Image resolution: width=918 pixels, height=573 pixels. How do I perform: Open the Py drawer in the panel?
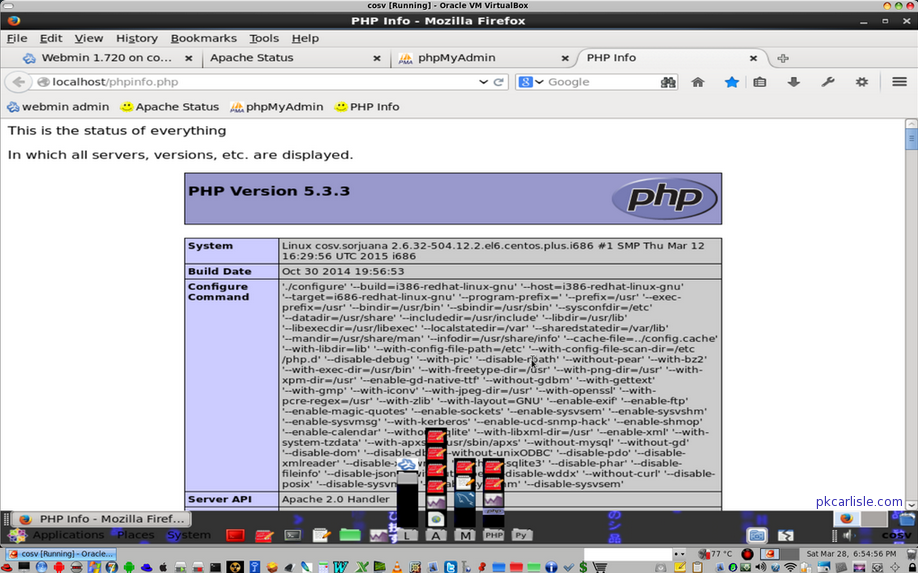pos(521,535)
